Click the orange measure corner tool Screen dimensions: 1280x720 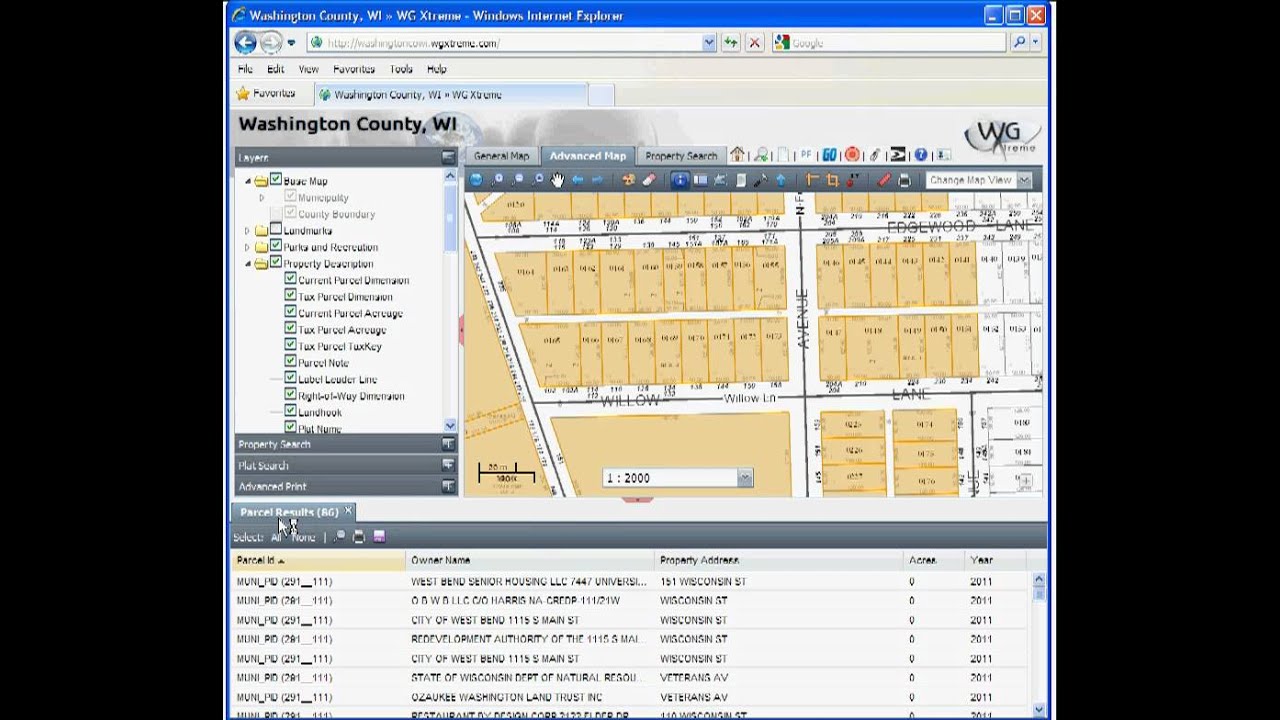click(x=812, y=180)
